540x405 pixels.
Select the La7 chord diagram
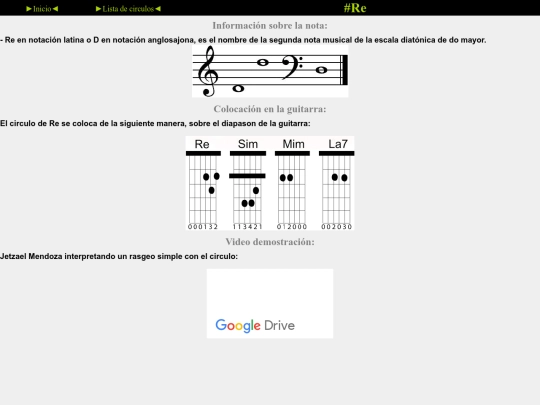[336, 183]
